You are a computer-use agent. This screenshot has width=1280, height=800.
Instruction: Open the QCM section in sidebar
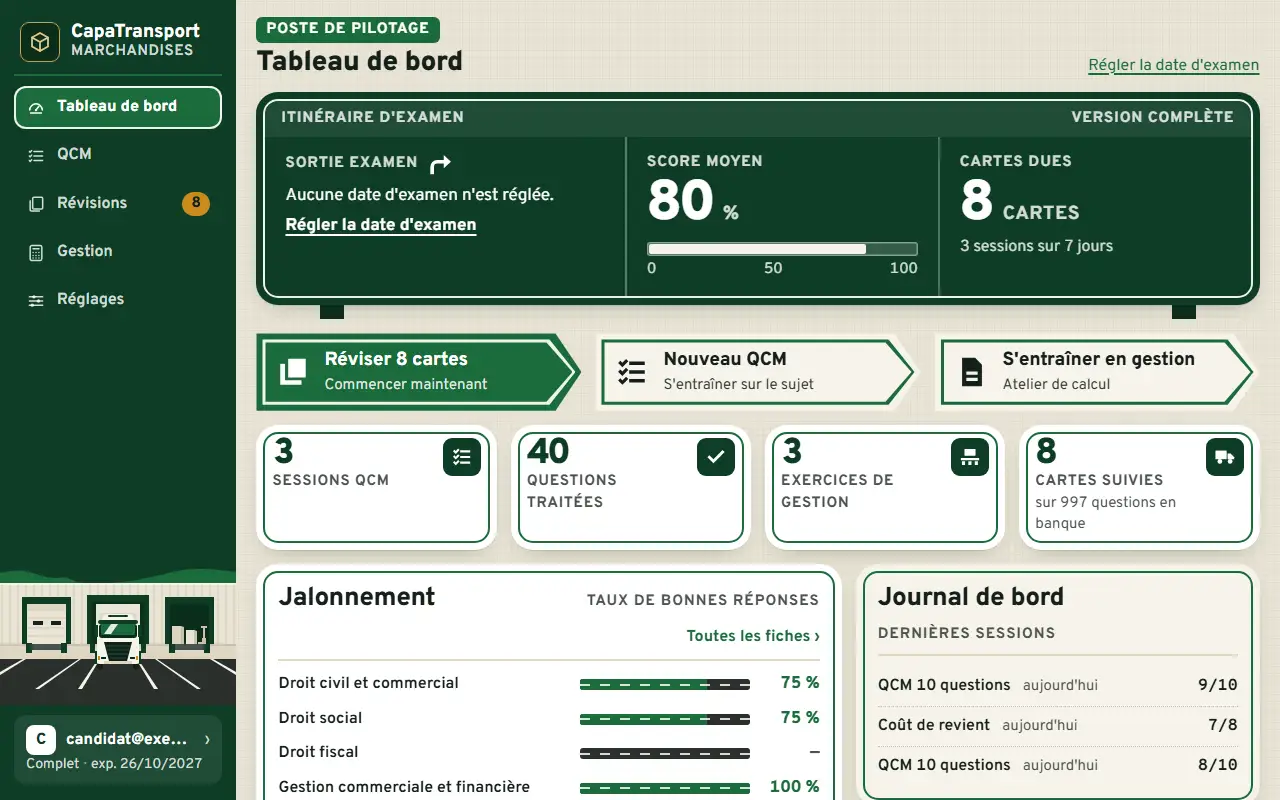pyautogui.click(x=118, y=155)
